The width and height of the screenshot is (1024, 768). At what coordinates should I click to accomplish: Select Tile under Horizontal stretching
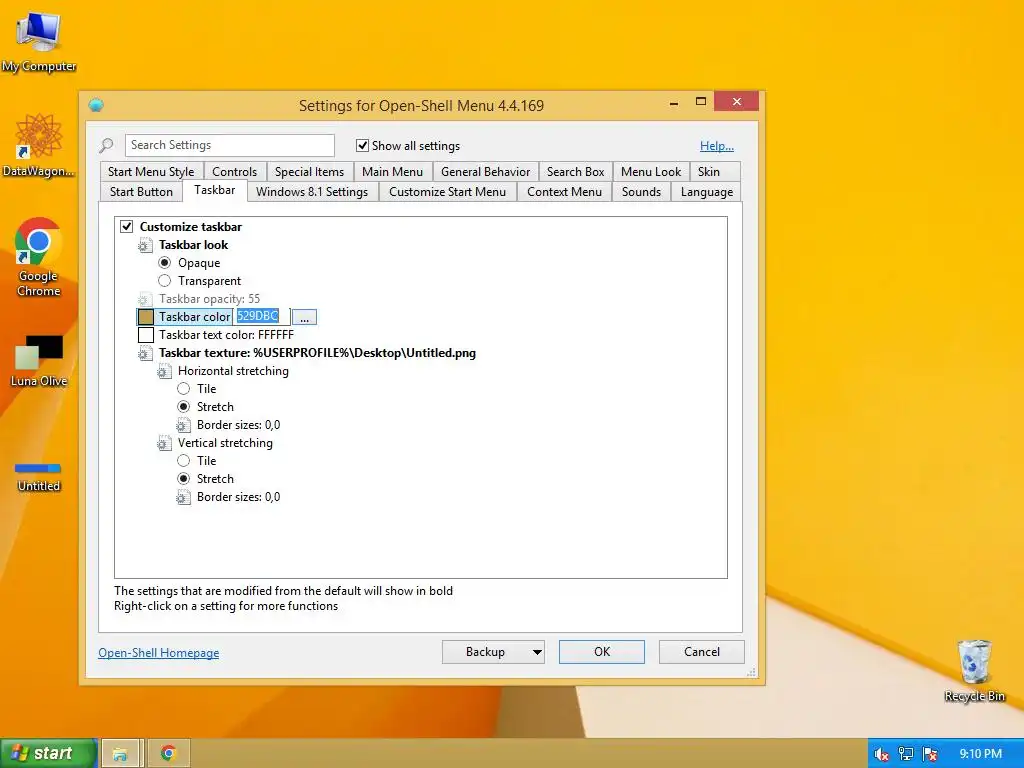(184, 389)
